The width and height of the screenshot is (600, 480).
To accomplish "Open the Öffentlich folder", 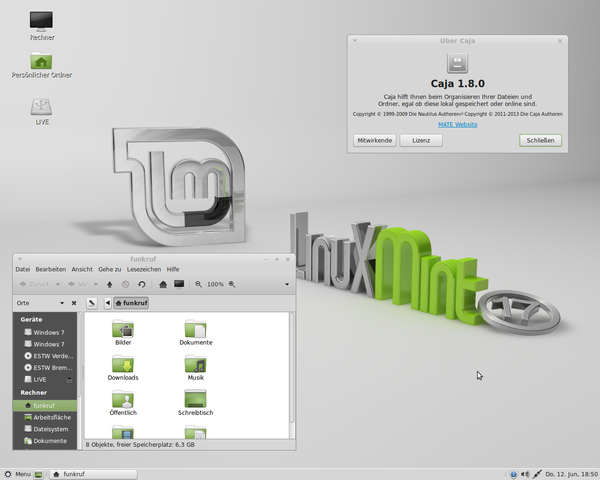I will coord(123,403).
